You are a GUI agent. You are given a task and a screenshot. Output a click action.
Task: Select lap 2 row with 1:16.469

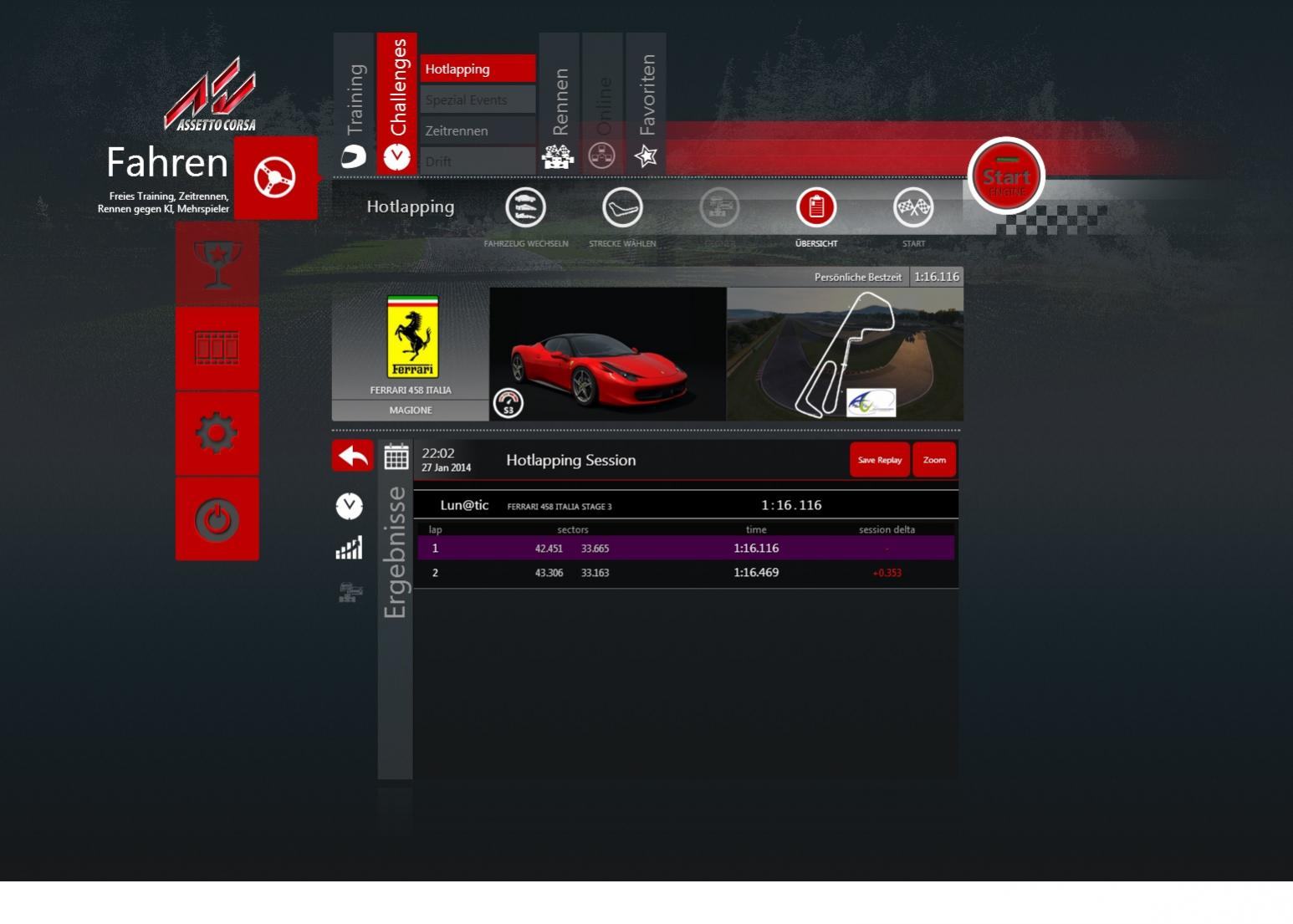click(x=686, y=573)
